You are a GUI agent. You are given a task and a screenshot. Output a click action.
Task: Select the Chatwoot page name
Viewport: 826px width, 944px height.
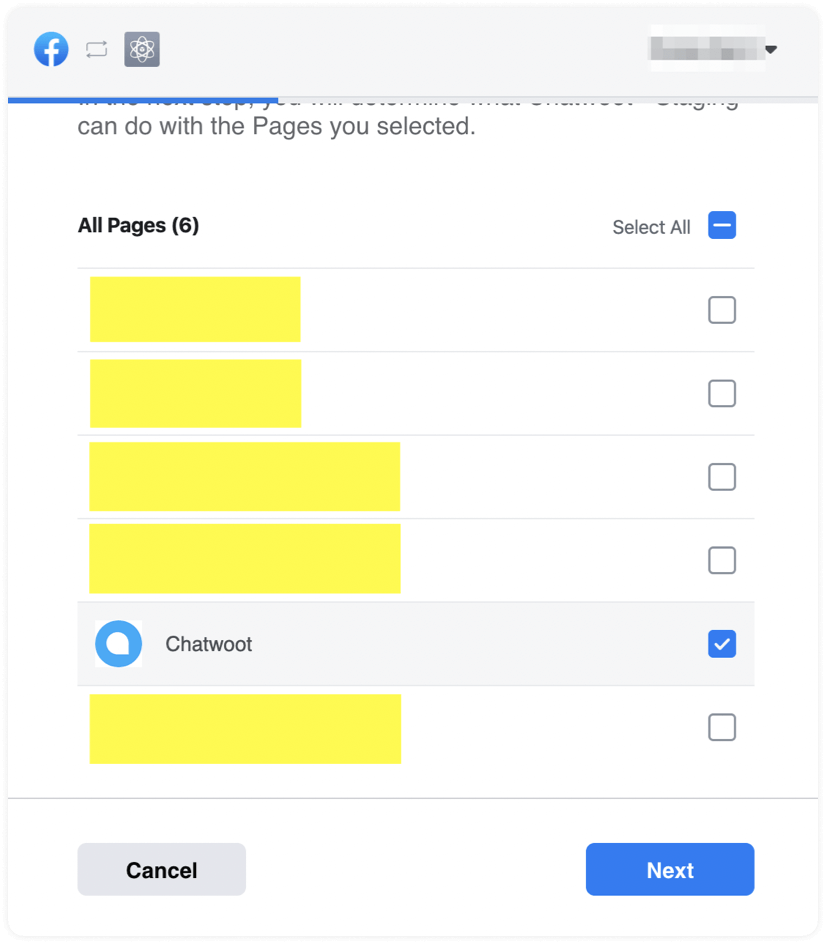coord(209,644)
